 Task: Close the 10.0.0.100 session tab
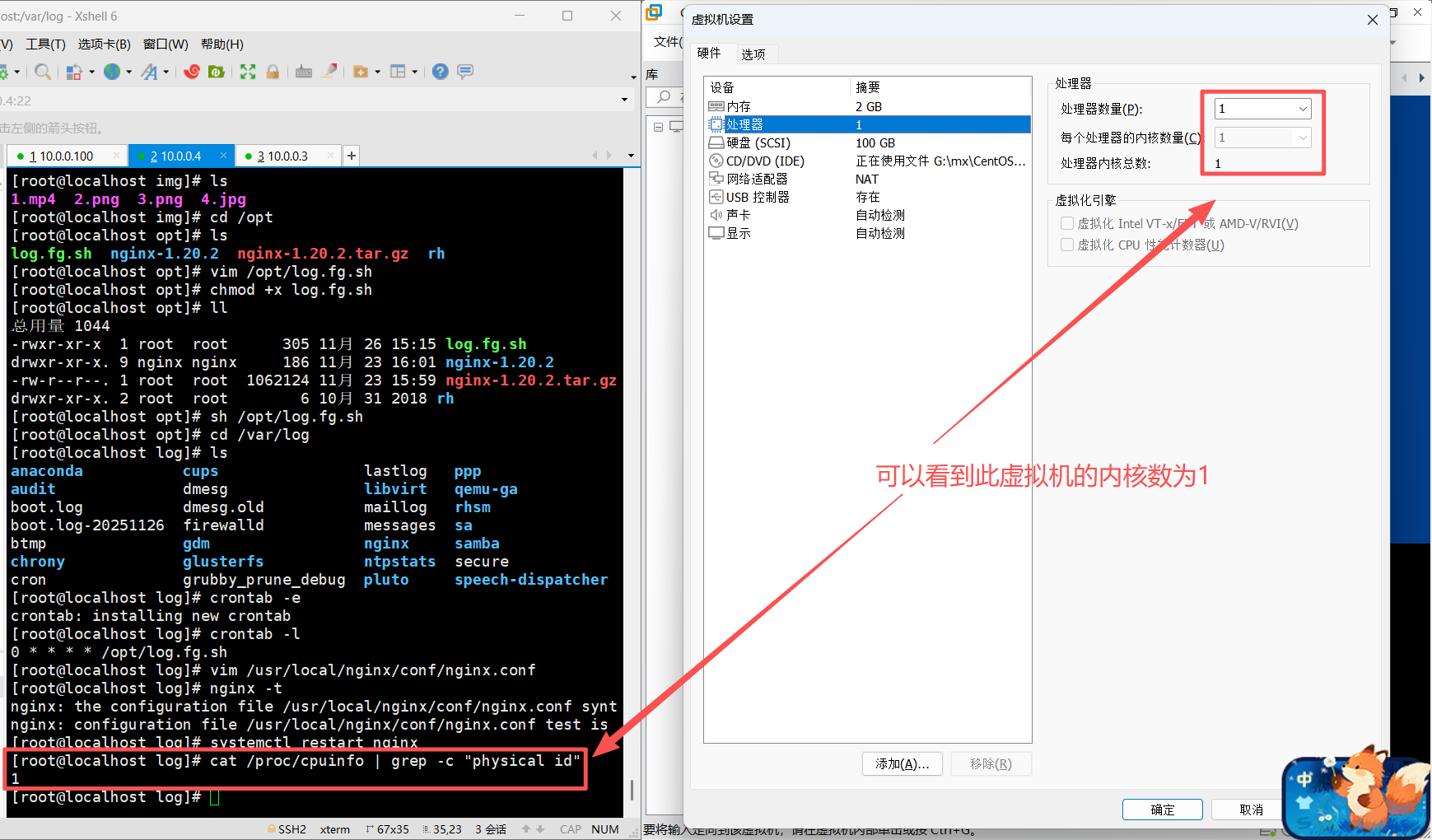(116, 156)
